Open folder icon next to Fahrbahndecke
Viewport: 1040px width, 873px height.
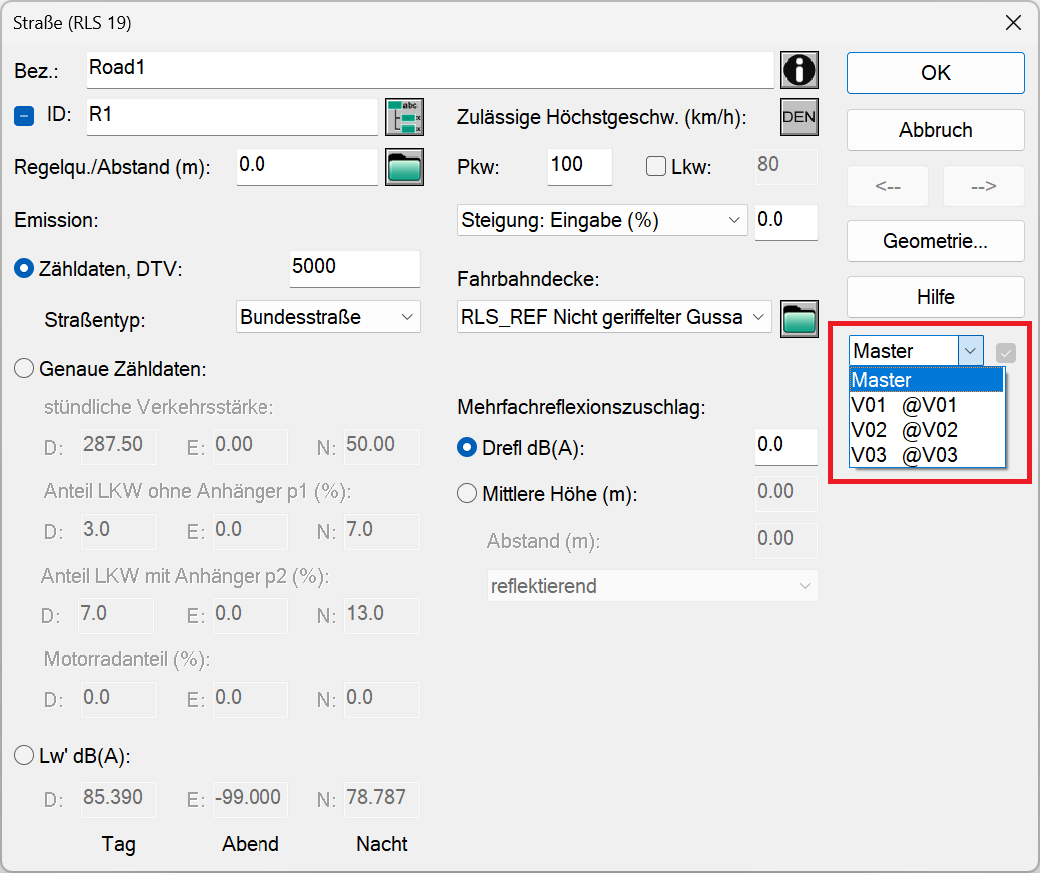799,319
